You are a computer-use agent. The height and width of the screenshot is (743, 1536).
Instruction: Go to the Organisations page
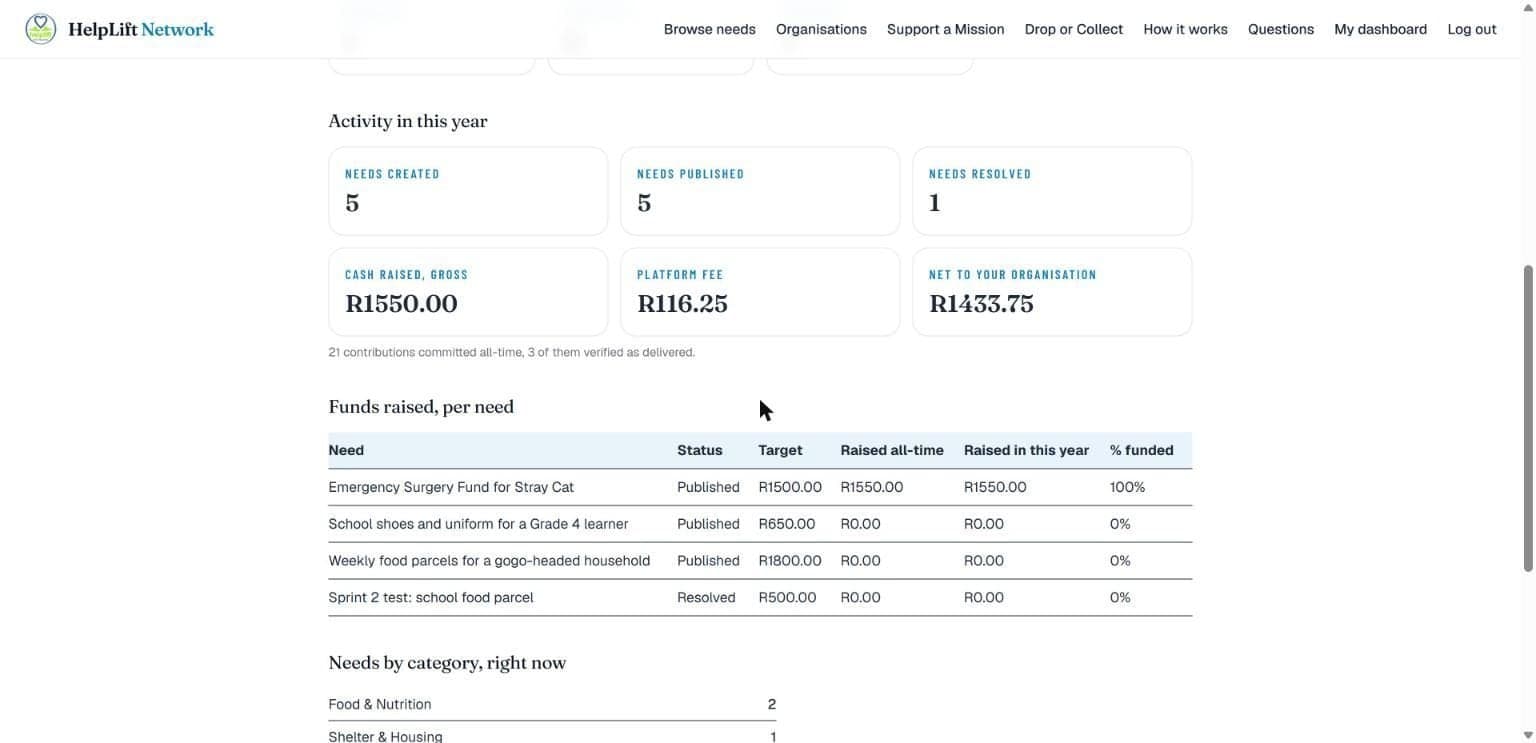821,29
